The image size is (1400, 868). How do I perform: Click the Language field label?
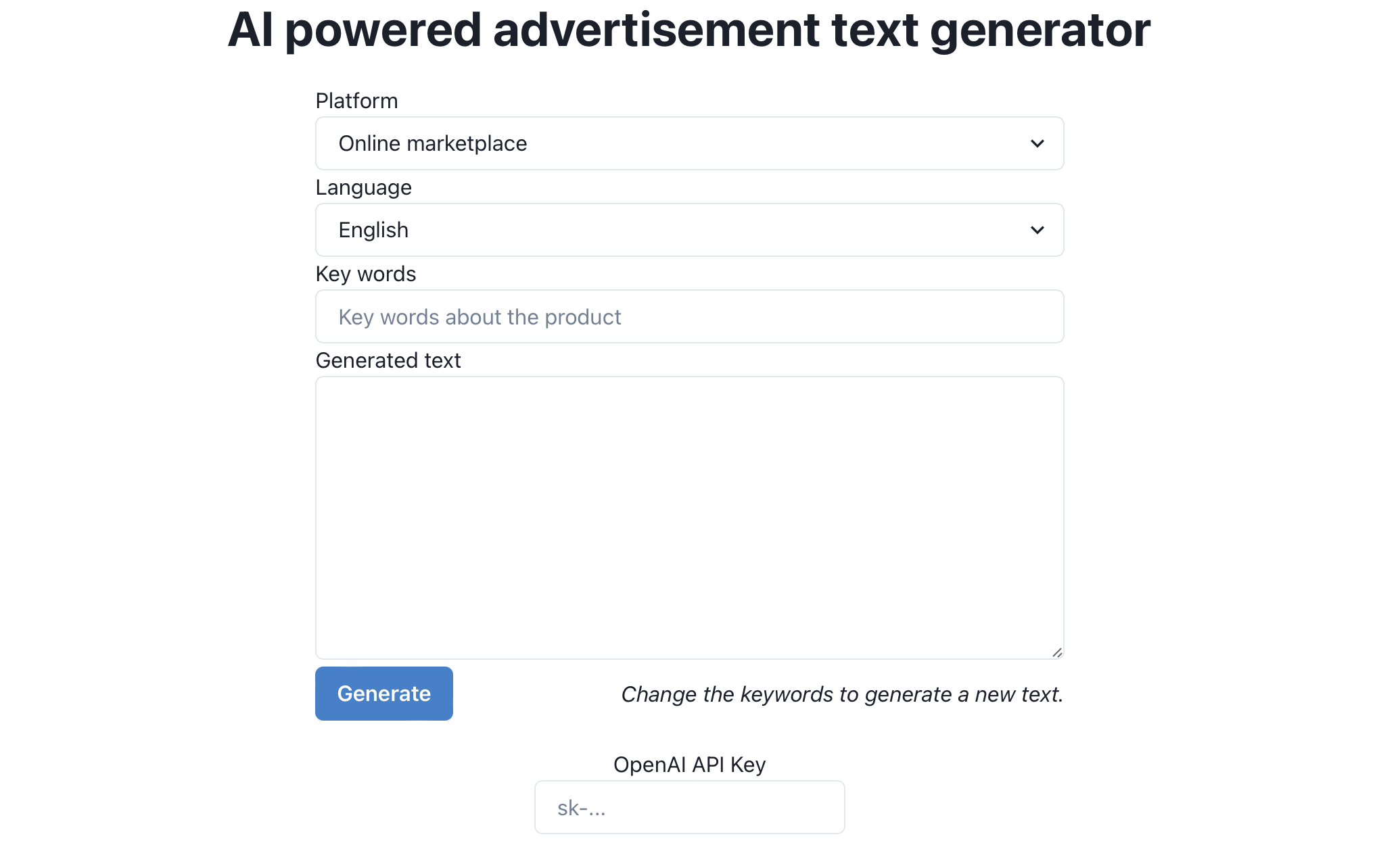coord(363,187)
